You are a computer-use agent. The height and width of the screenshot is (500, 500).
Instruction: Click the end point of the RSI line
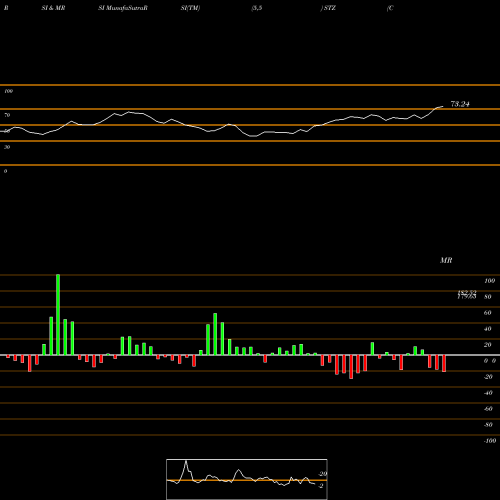coord(443,107)
